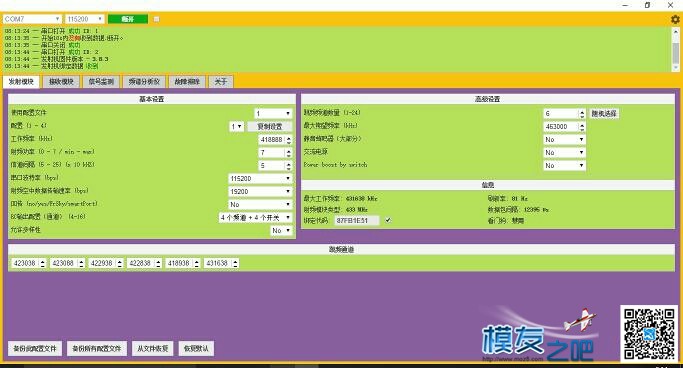683x368 pixels.
Task: Step the 418888 frequency value
Action: point(289,139)
